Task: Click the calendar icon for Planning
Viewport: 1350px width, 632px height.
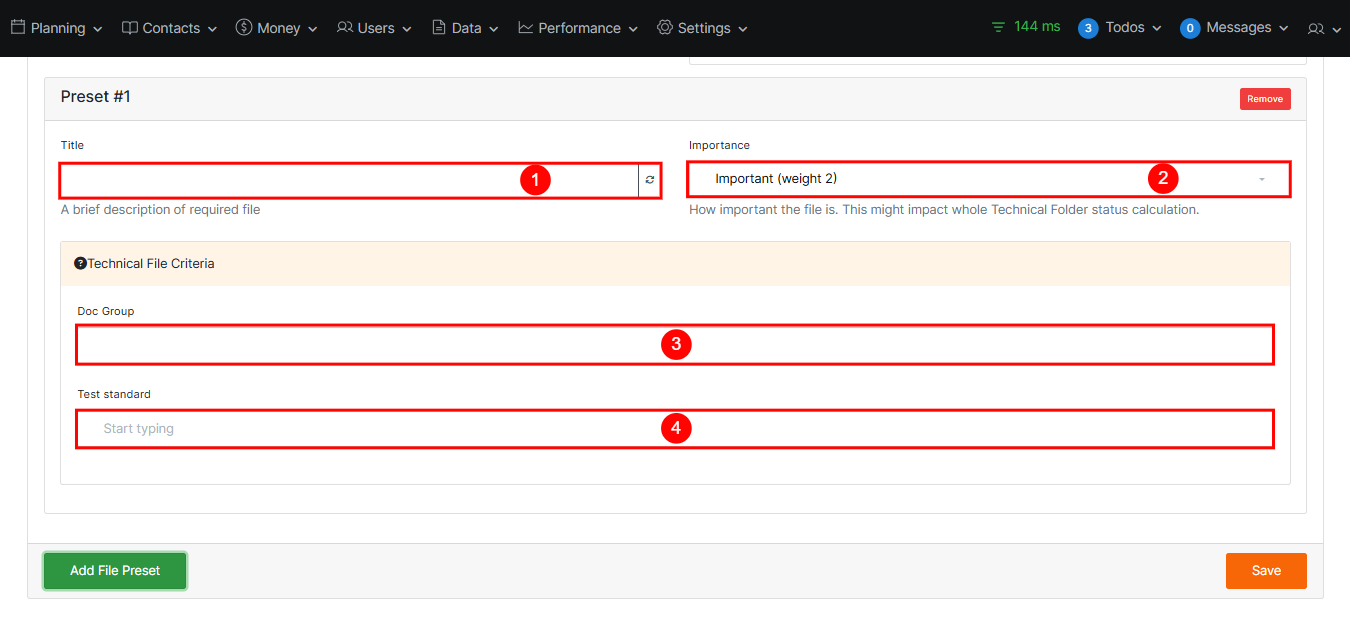Action: click(18, 28)
